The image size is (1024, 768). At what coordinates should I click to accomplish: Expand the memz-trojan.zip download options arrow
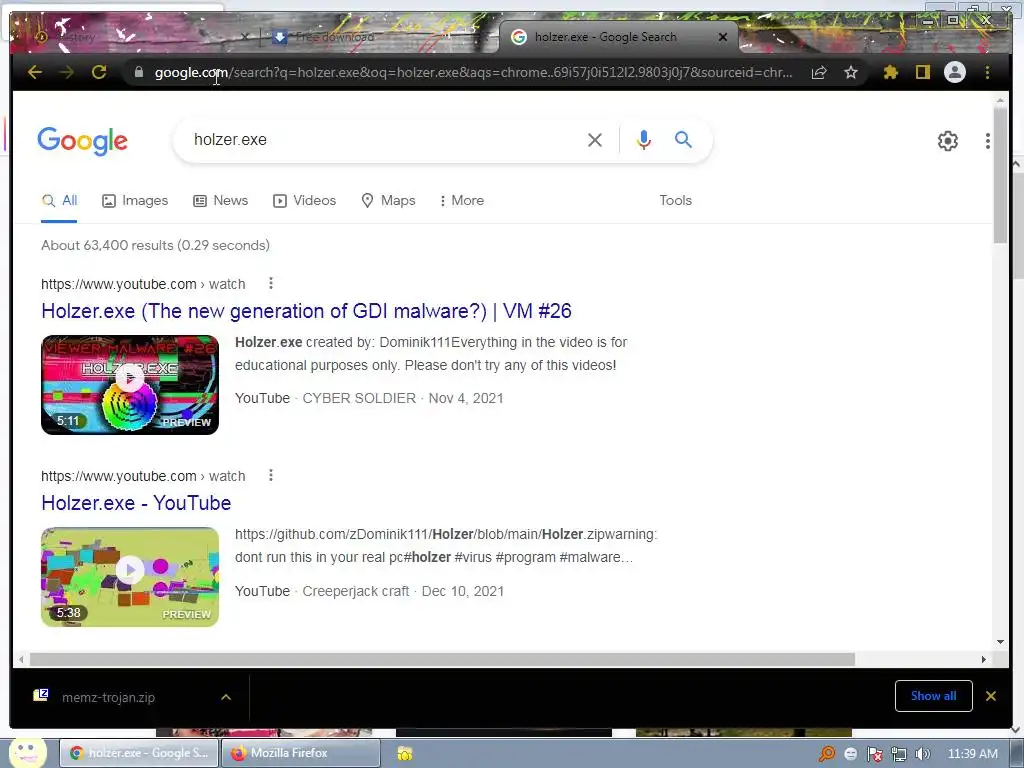point(226,697)
